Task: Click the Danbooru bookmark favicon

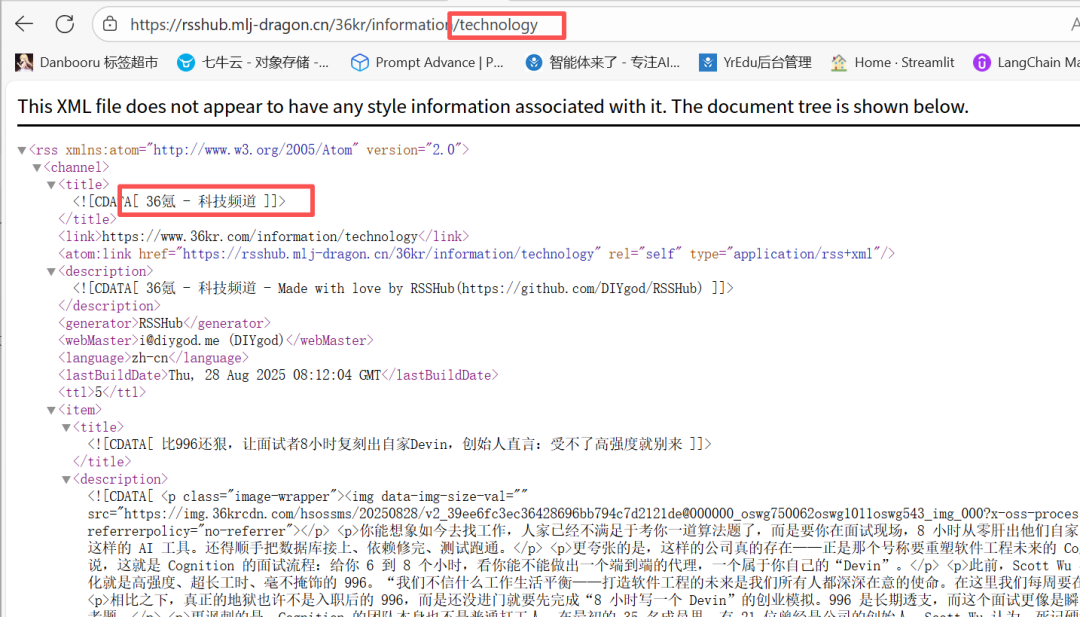Action: 24,63
